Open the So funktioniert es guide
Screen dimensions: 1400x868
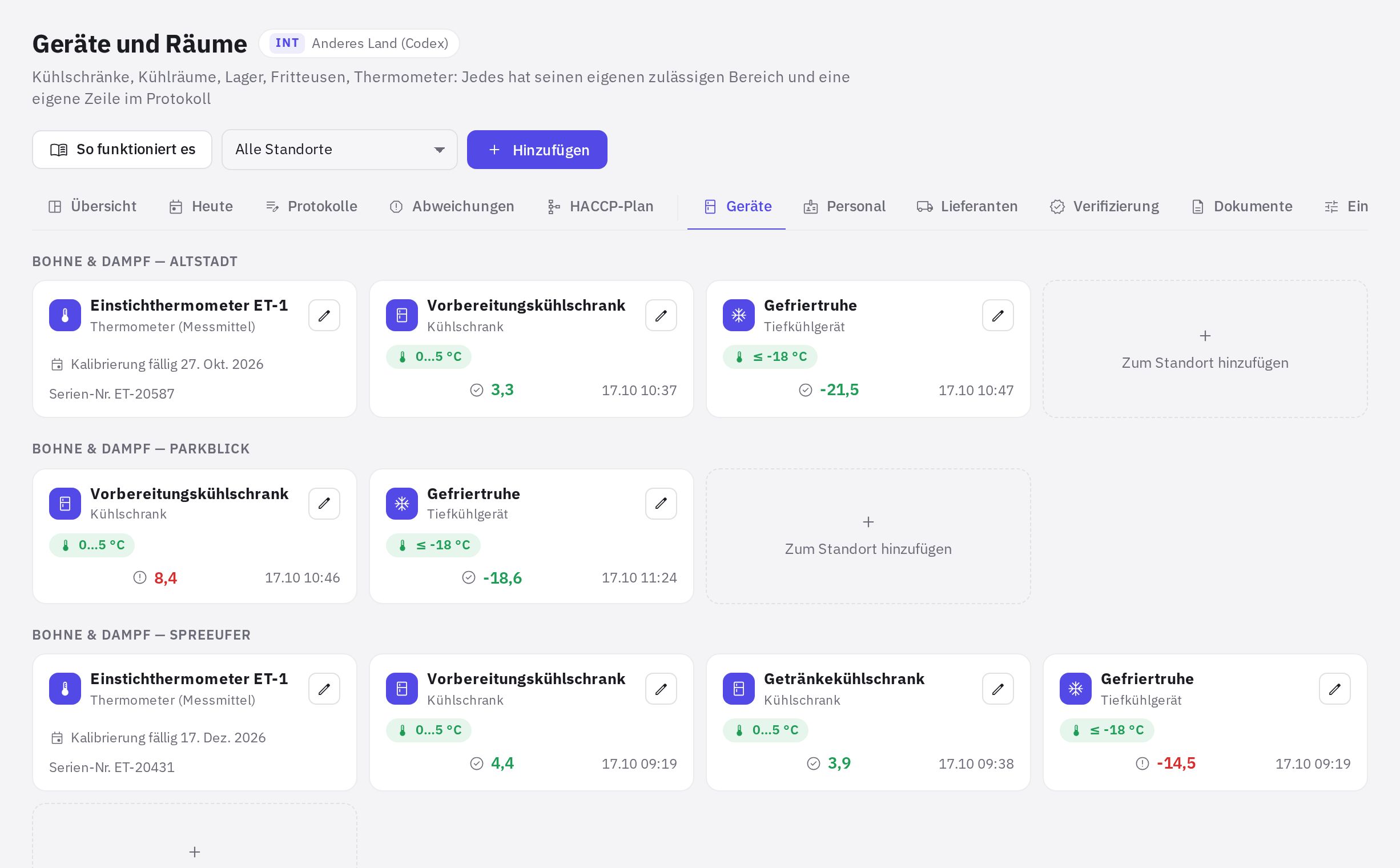point(122,150)
